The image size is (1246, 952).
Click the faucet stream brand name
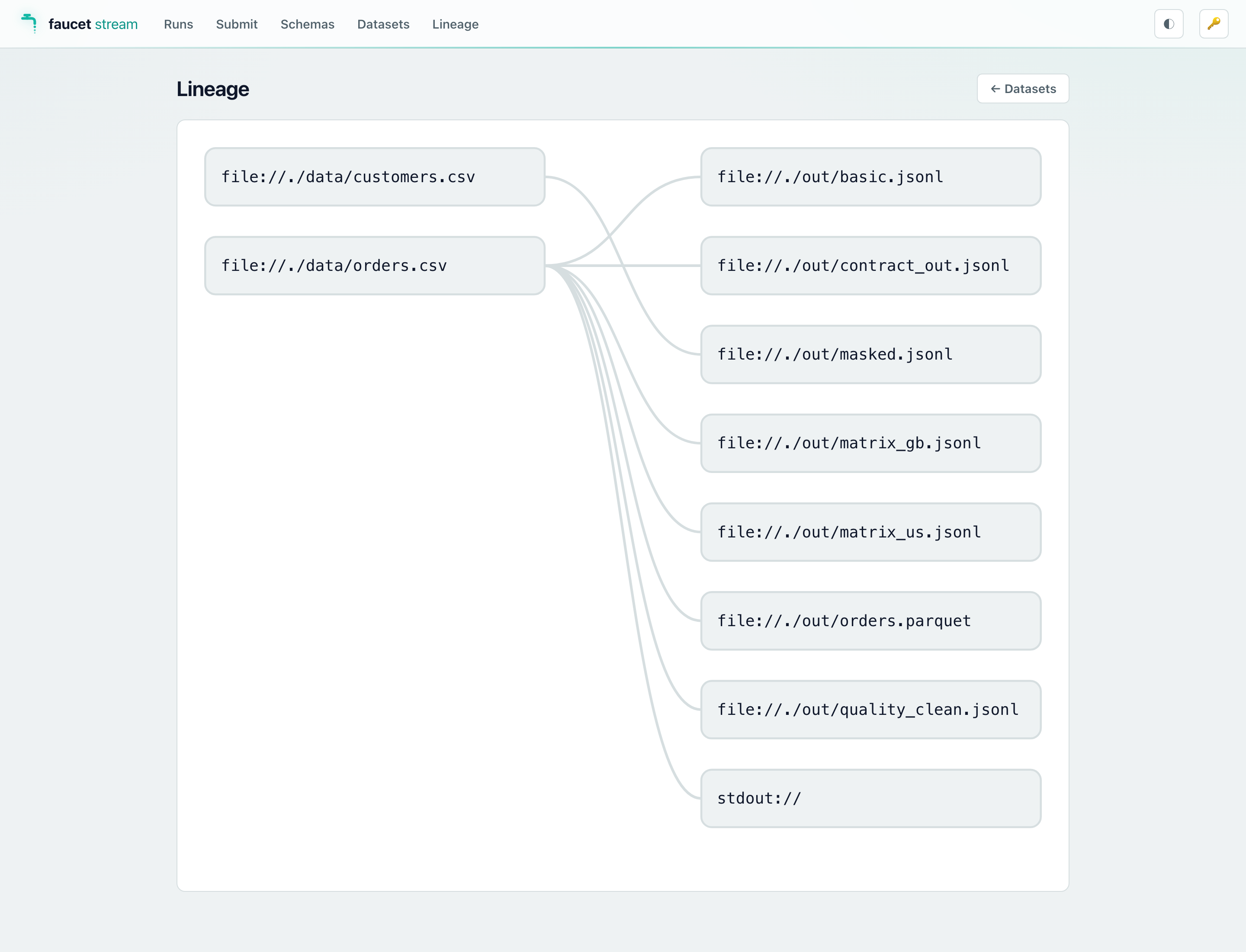93,24
